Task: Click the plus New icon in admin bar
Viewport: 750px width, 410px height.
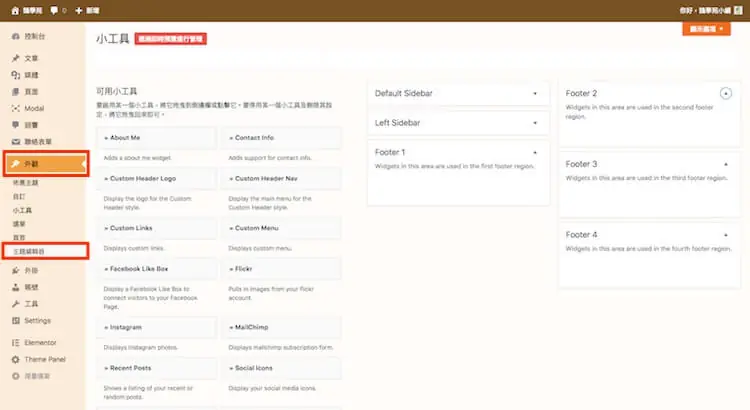Action: (79, 11)
